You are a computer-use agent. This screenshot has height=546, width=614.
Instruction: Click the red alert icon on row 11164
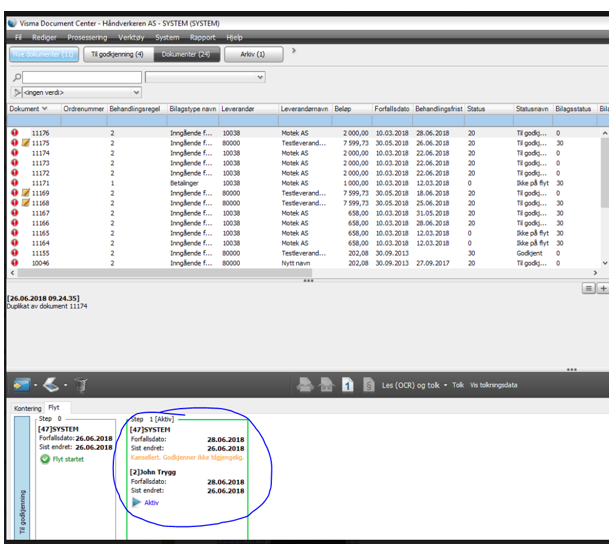point(14,243)
